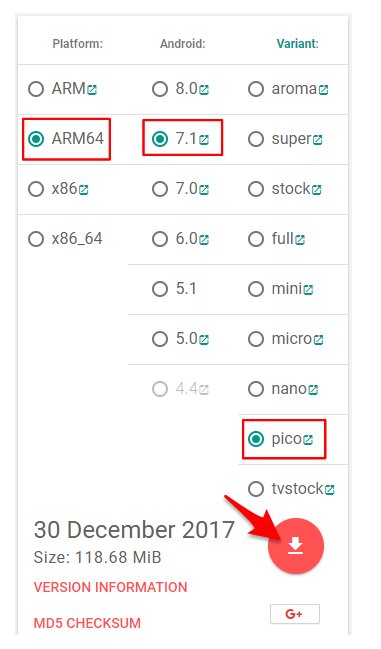Select the x86_64 platform radio button
This screenshot has height=649, width=381.
click(x=36, y=239)
